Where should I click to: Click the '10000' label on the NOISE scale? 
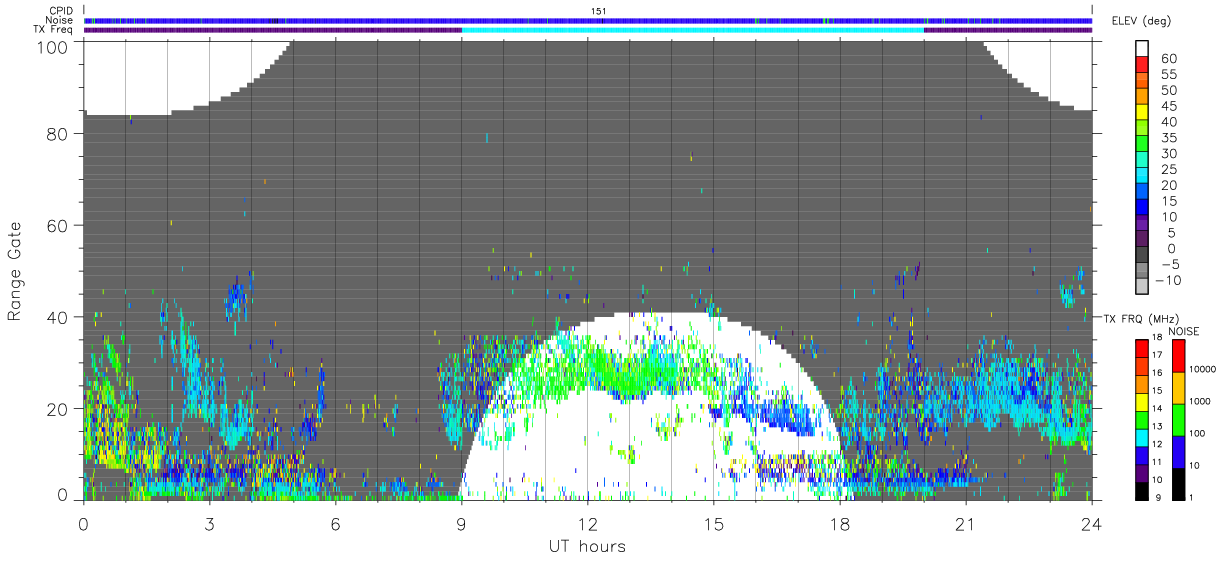[x=1204, y=369]
